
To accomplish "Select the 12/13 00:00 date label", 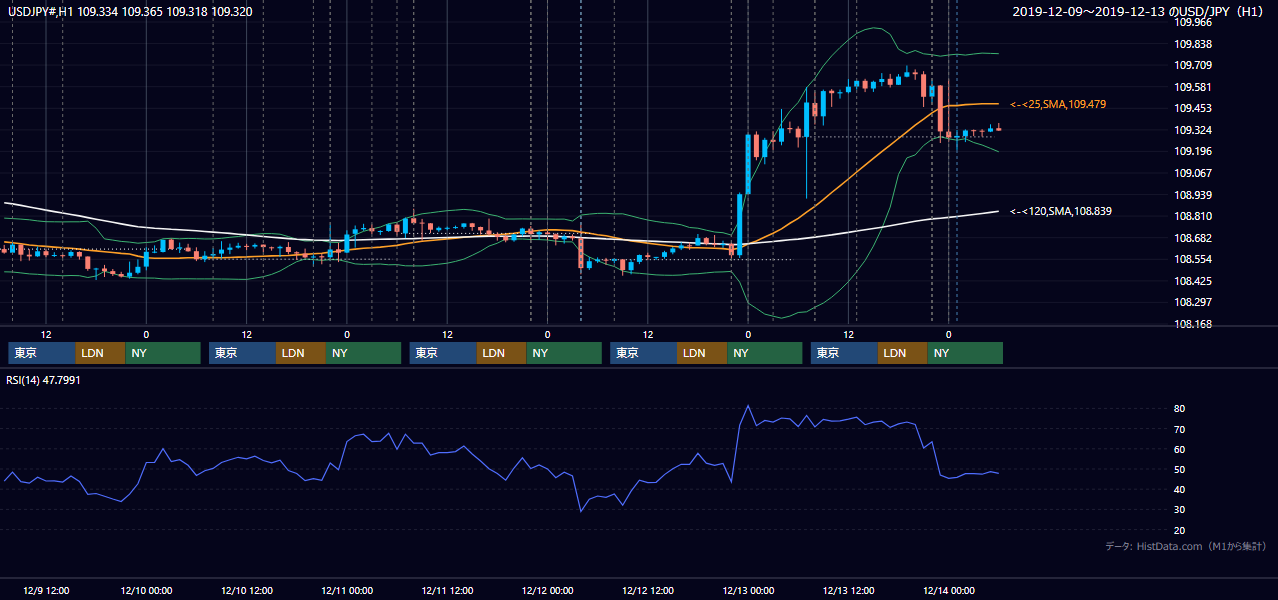I will pyautogui.click(x=748, y=590).
